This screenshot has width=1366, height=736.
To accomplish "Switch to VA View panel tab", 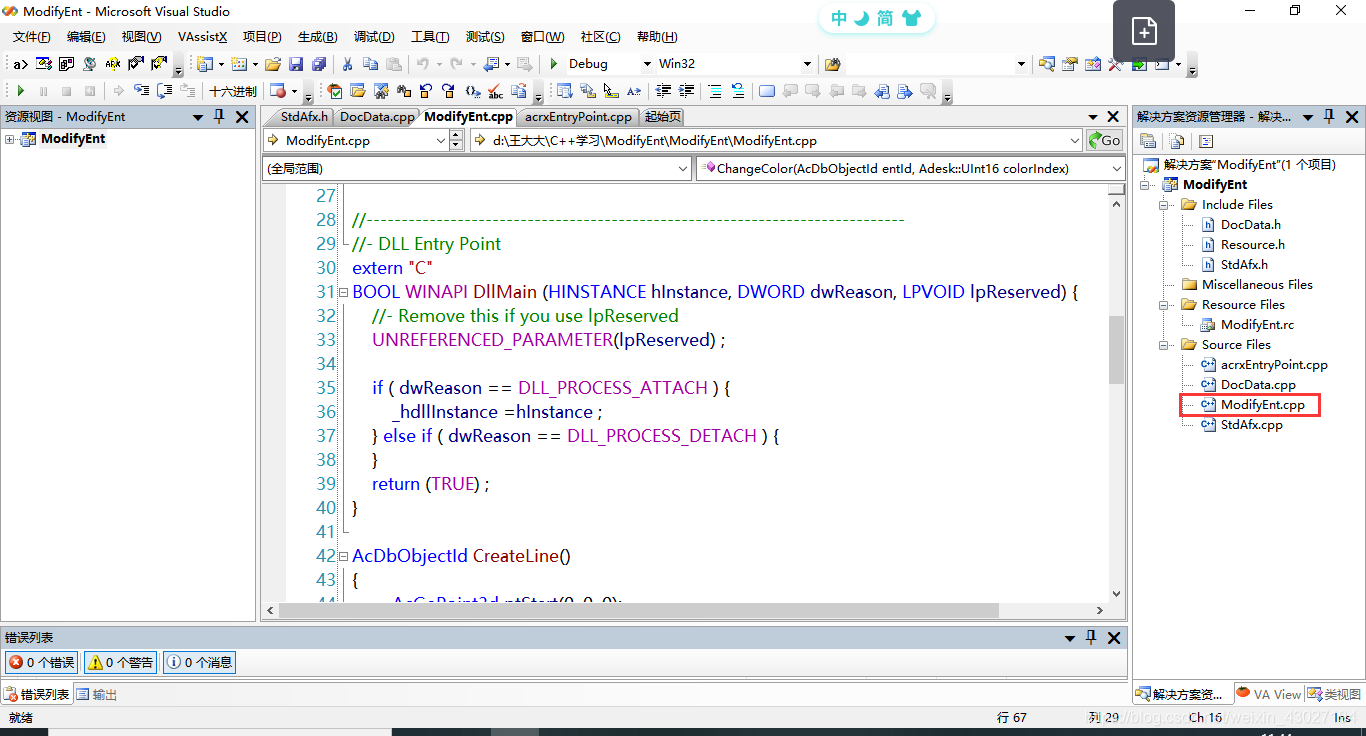I will [x=1268, y=693].
